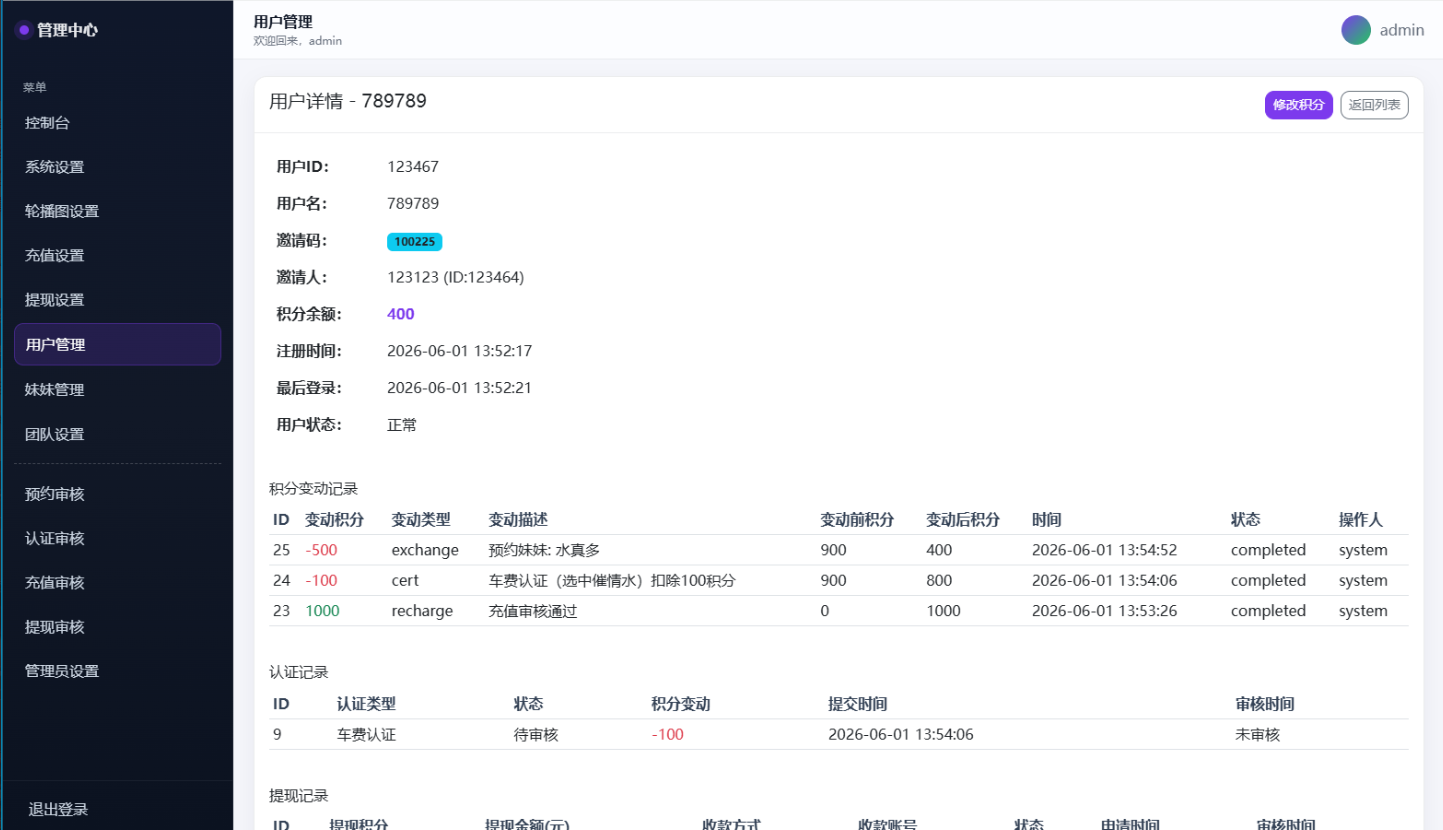Open 团队设置 menu item

pyautogui.click(x=117, y=434)
